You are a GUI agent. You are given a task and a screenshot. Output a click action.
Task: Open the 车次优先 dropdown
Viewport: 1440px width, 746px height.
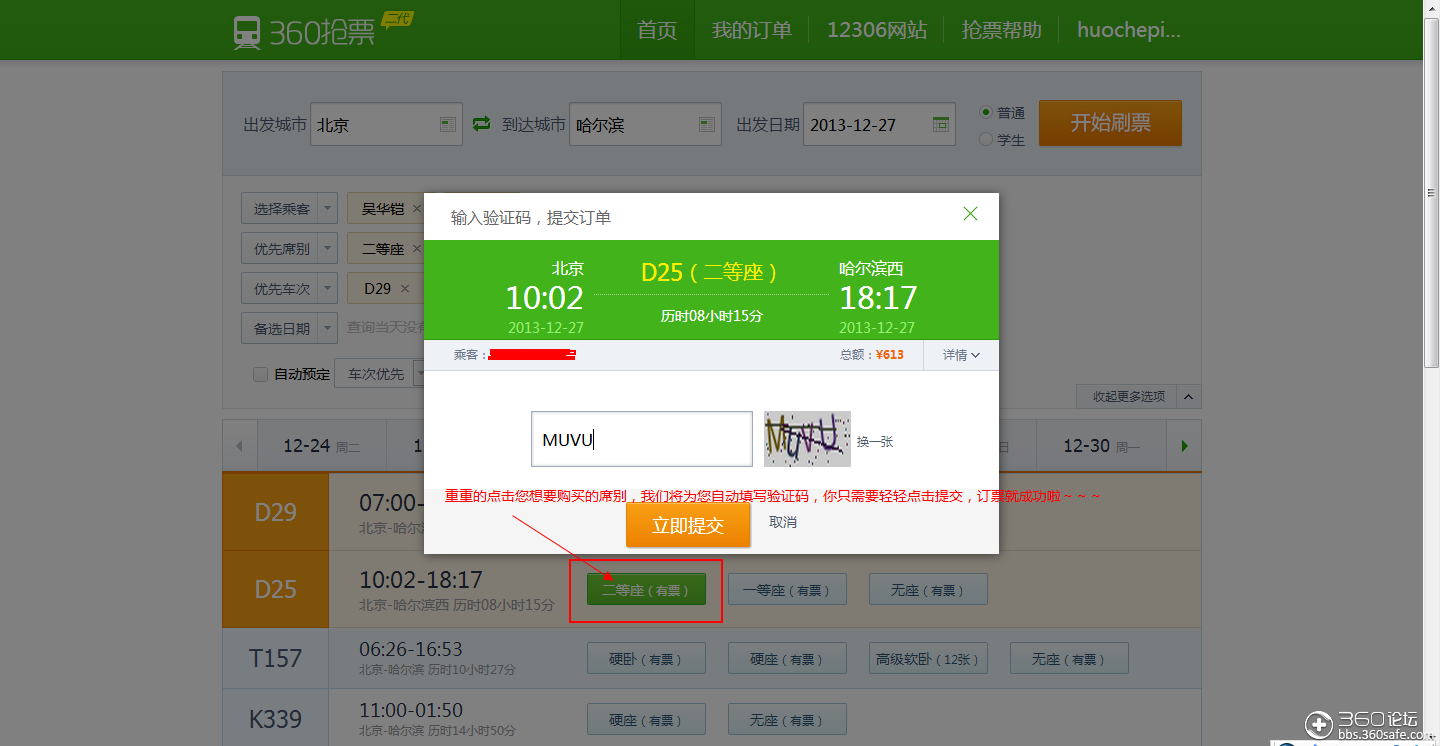point(379,374)
